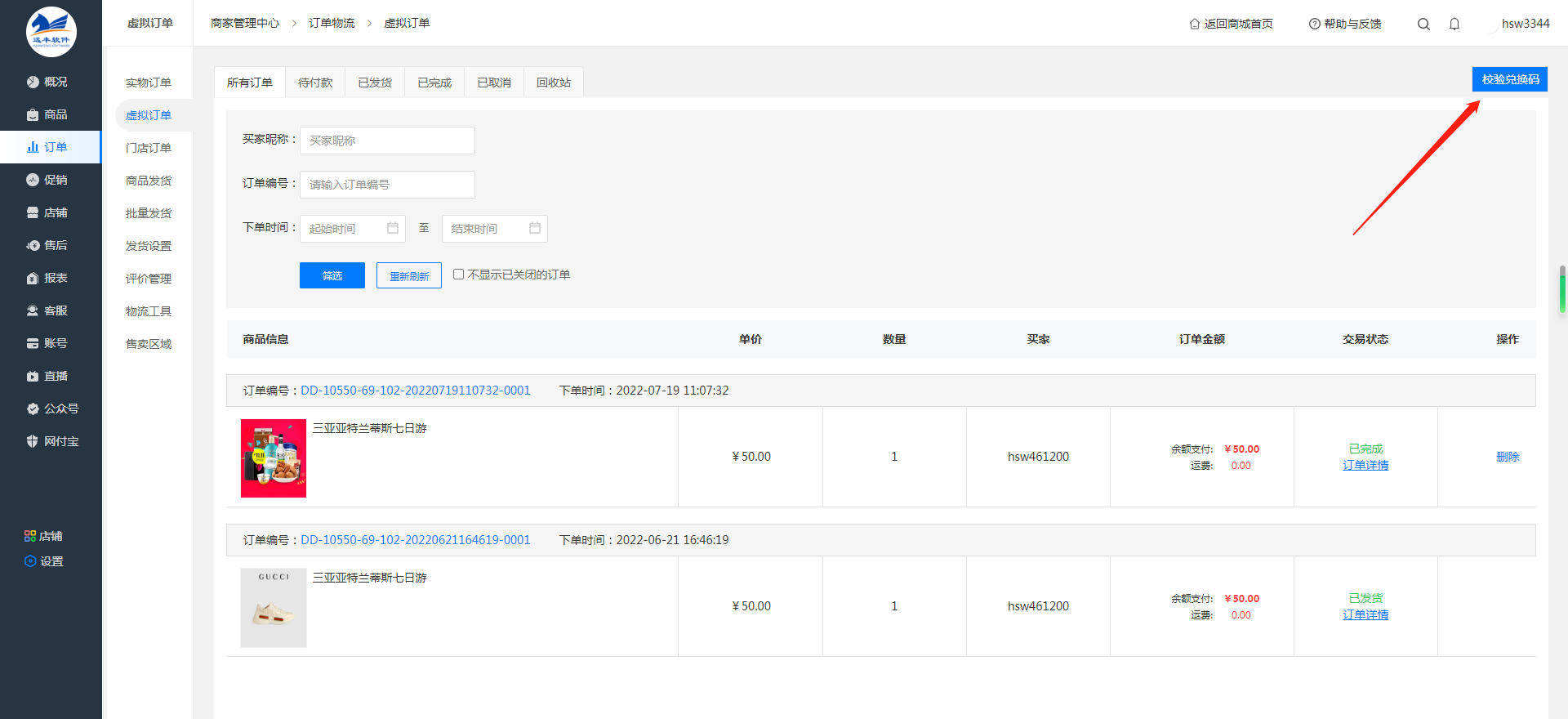This screenshot has width=1568, height=719.
Task: Open 商品发货 in the submenu
Action: pyautogui.click(x=149, y=181)
